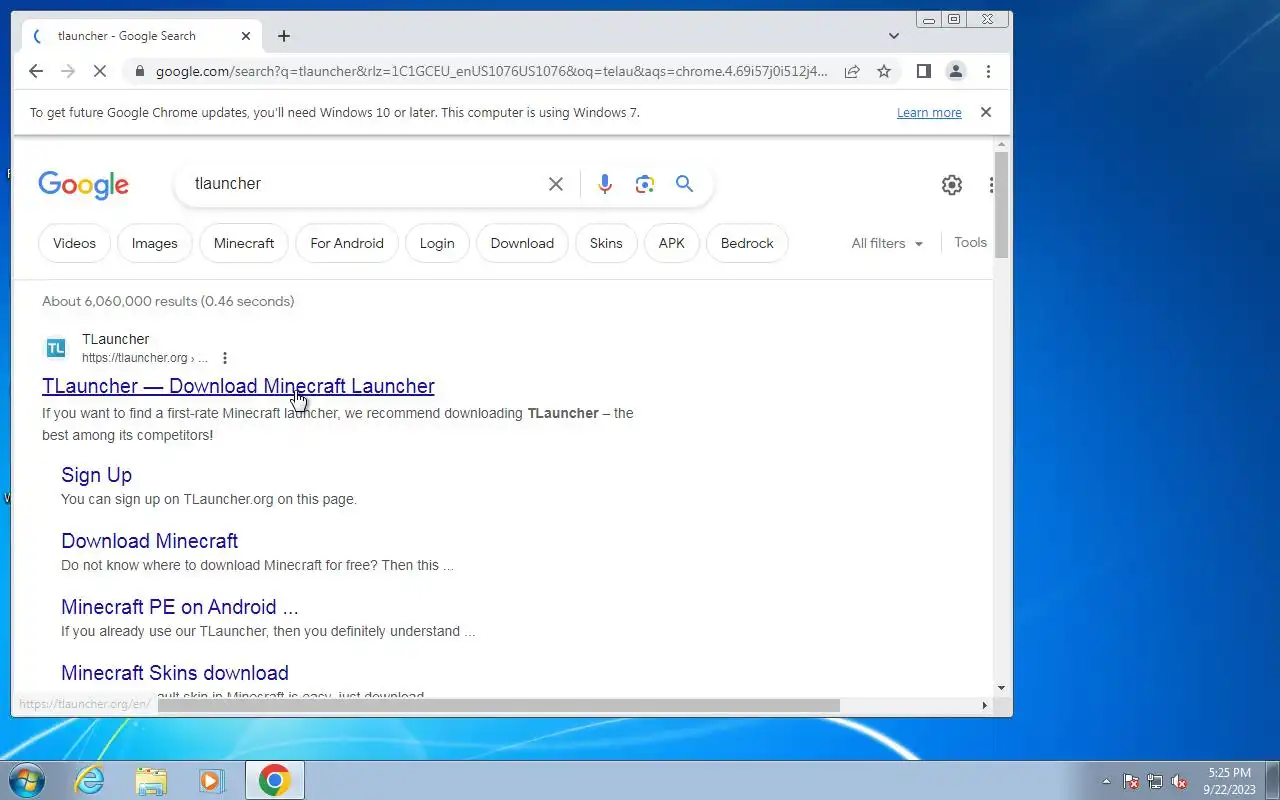Start voice search with microphone icon

(x=604, y=184)
